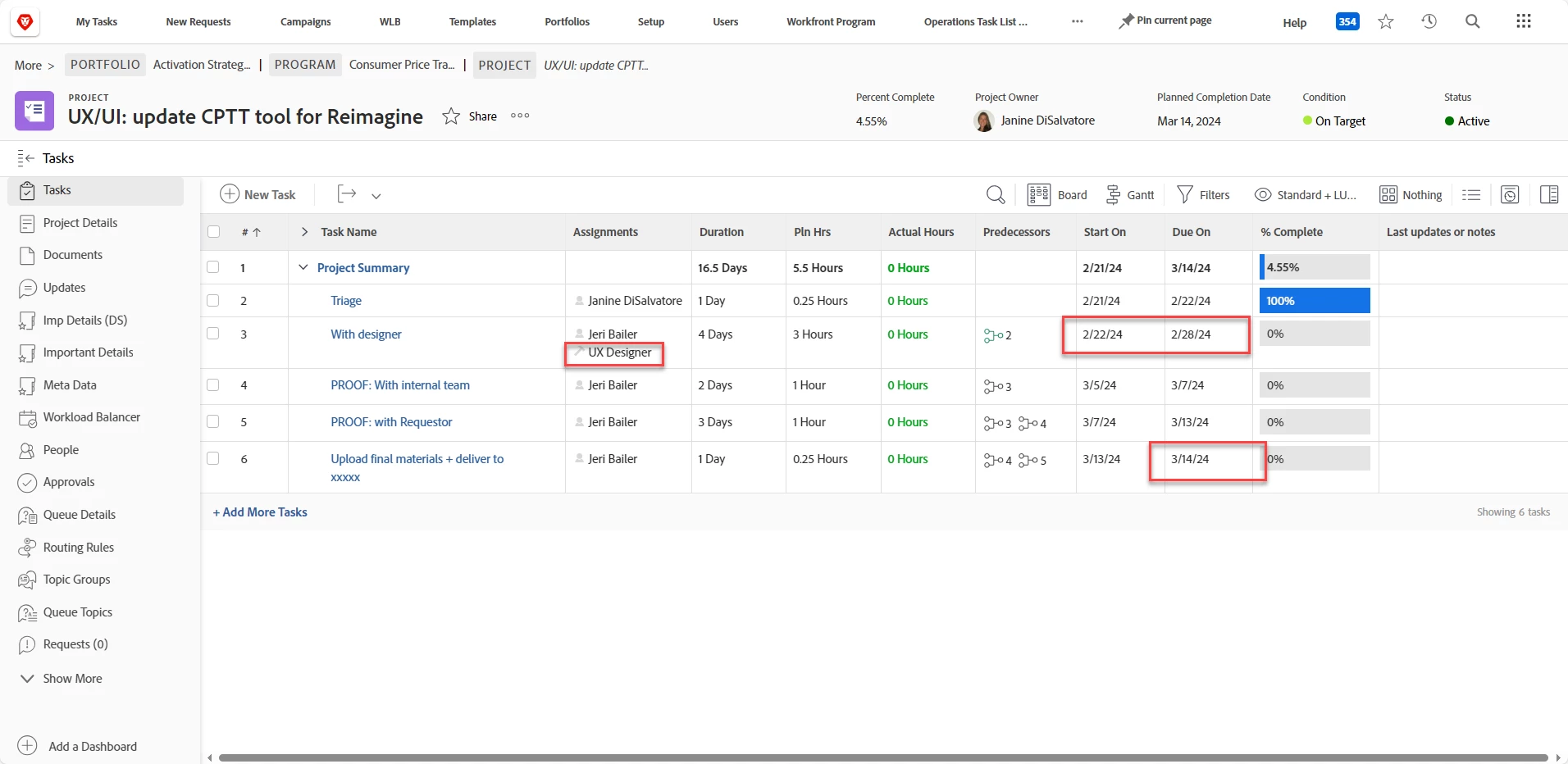This screenshot has width=1568, height=764.
Task: Expand all tasks via header chevron
Action: (304, 232)
